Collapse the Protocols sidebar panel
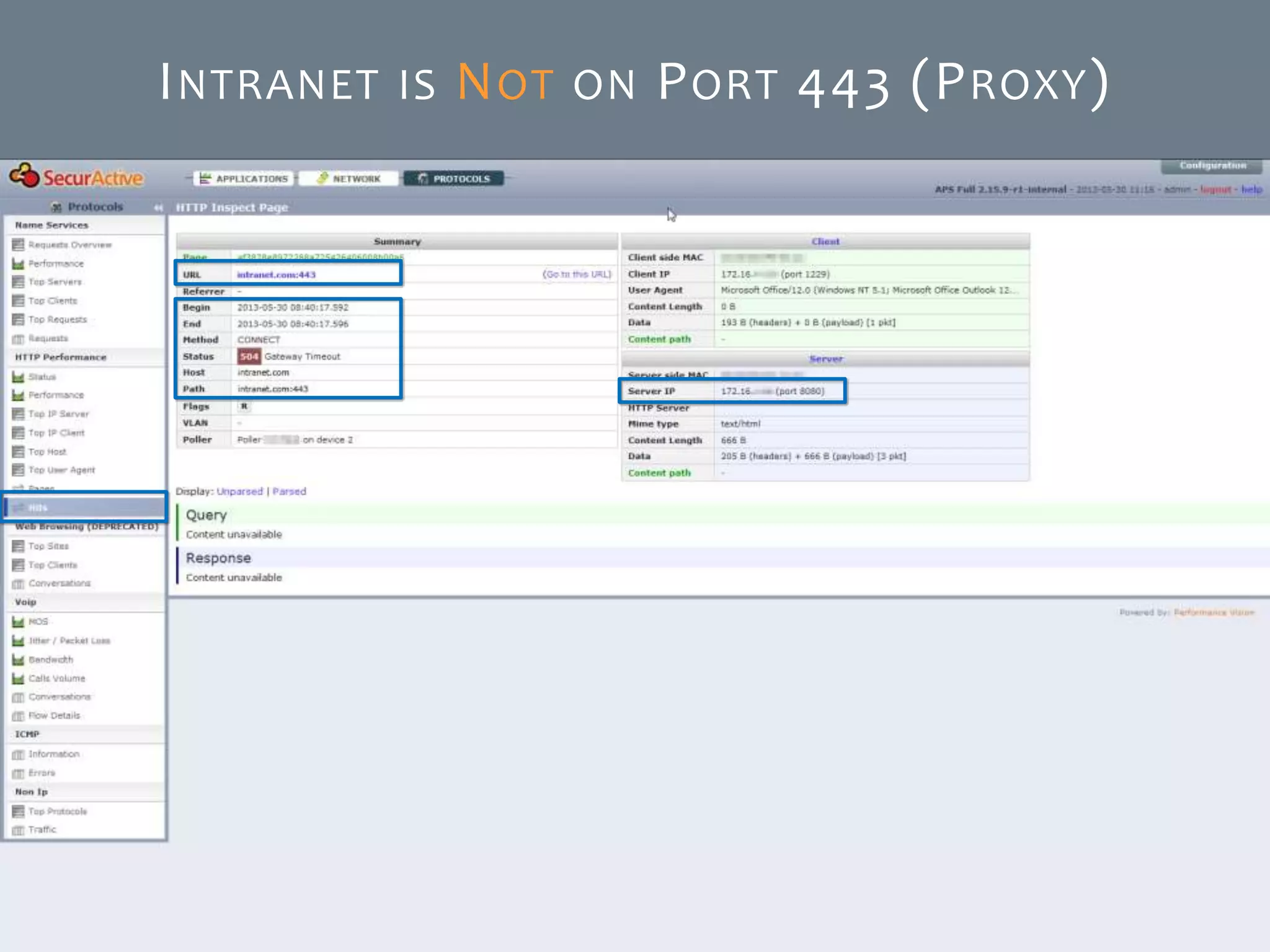This screenshot has width=1270, height=952. click(158, 207)
